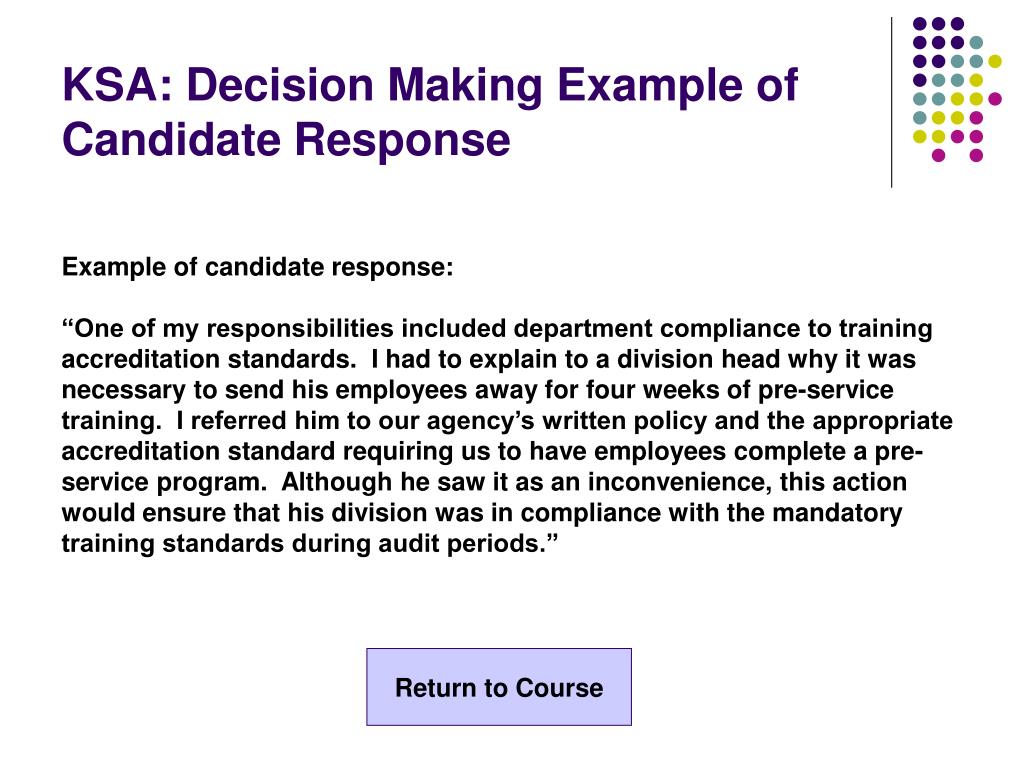Image resolution: width=1024 pixels, height=768 pixels.
Task: Click the Return to Course button
Action: click(499, 687)
